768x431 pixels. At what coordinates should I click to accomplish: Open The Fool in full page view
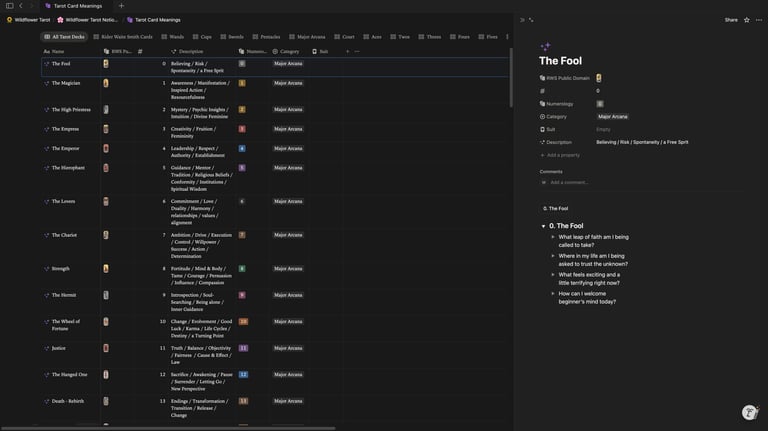tap(531, 20)
